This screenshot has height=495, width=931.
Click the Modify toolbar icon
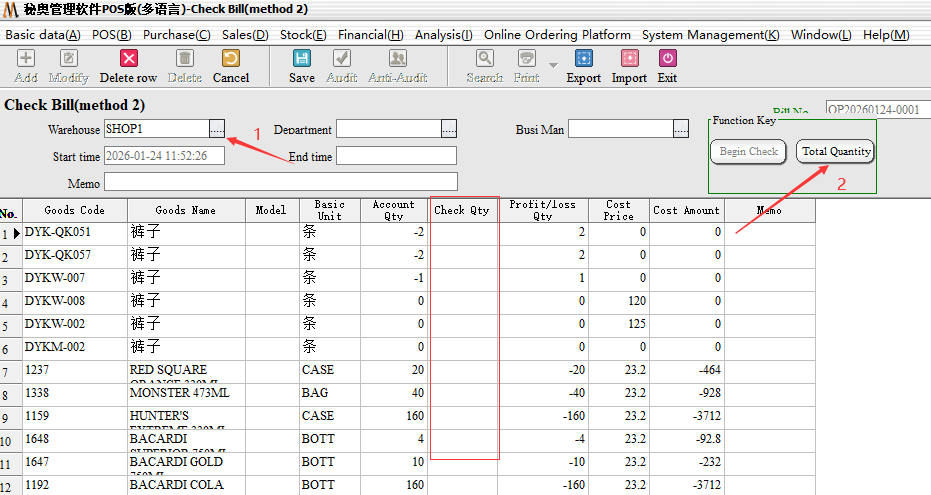pyautogui.click(x=68, y=66)
